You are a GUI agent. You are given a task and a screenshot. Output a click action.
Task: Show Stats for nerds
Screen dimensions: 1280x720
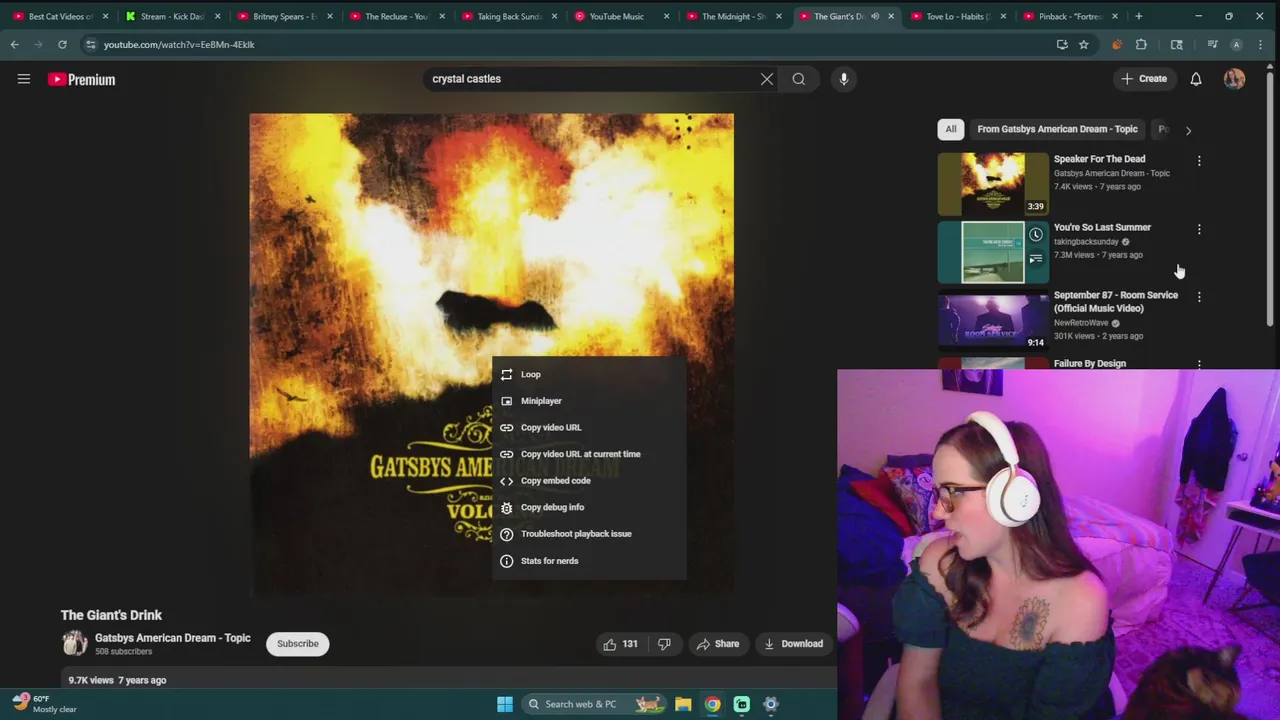click(x=589, y=561)
